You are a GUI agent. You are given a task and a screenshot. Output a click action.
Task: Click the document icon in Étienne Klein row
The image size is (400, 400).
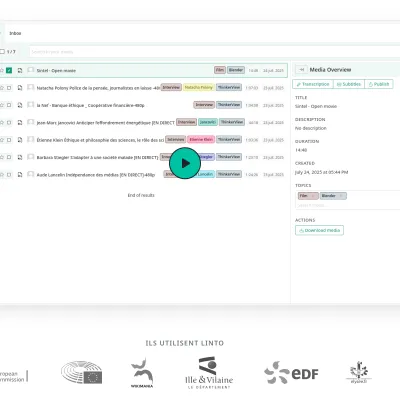20,140
